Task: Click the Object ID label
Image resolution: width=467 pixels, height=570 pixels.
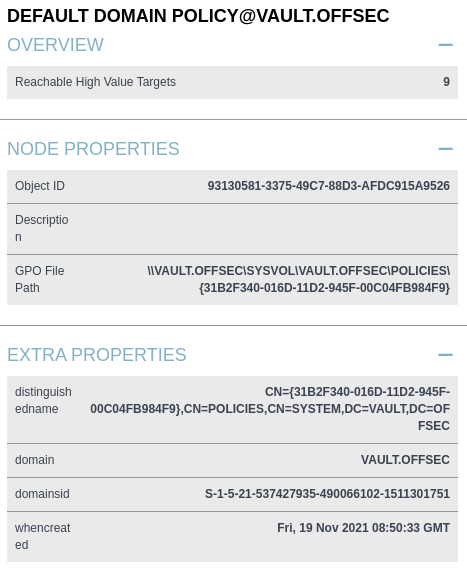Action: click(40, 186)
